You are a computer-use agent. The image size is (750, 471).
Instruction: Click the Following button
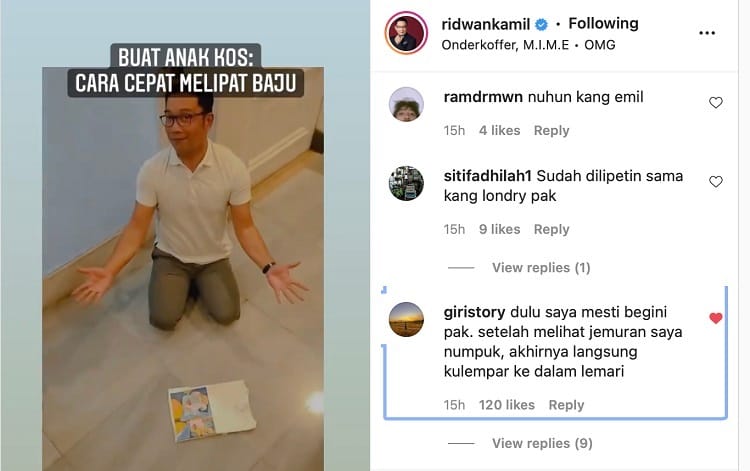click(x=603, y=23)
